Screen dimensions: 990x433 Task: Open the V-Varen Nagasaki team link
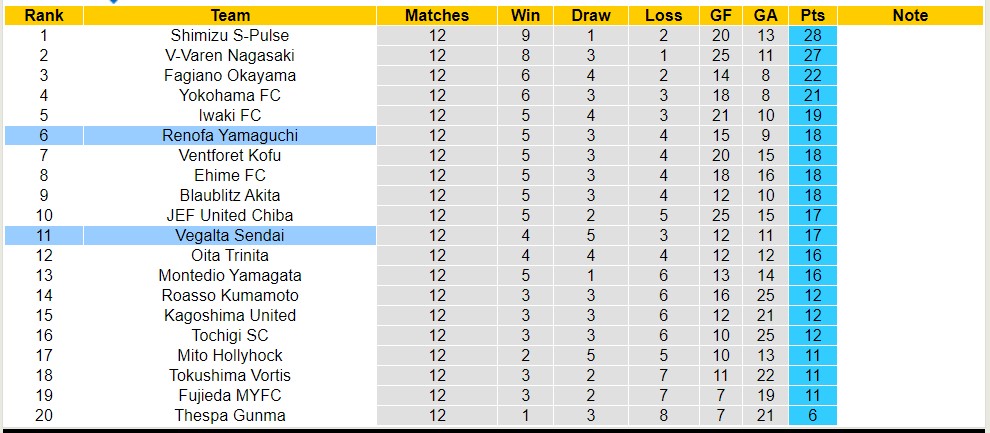click(230, 55)
